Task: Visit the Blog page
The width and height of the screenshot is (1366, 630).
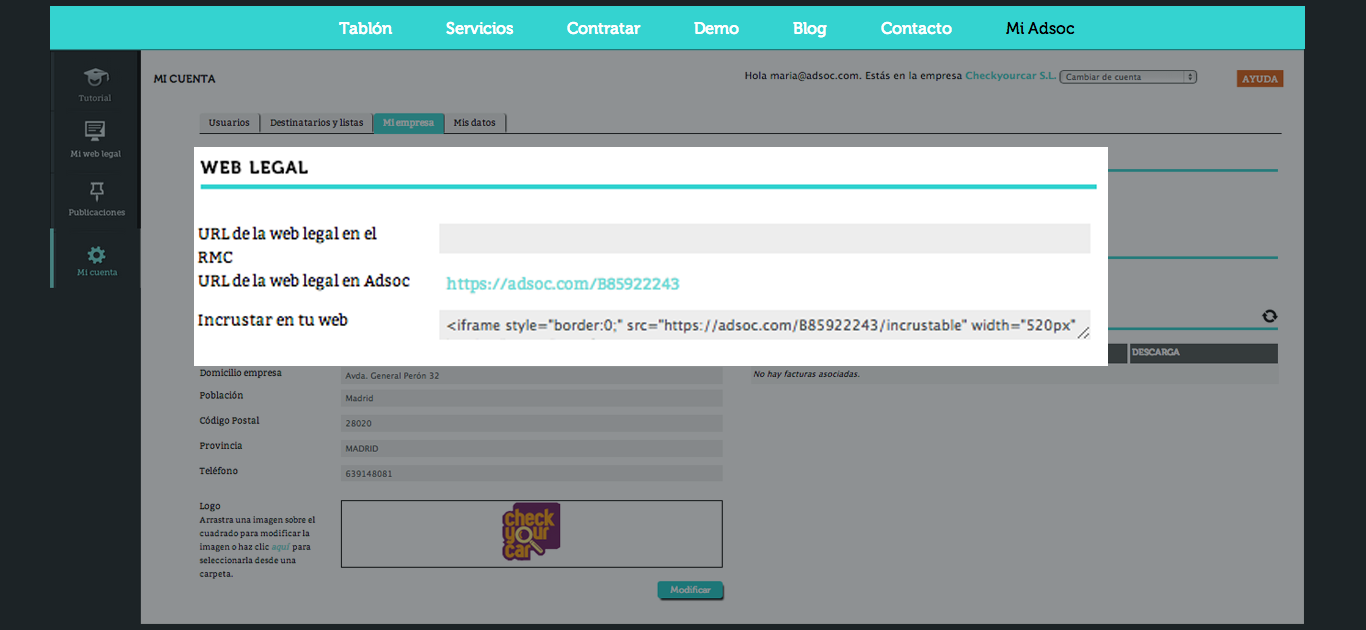Action: pyautogui.click(x=809, y=28)
